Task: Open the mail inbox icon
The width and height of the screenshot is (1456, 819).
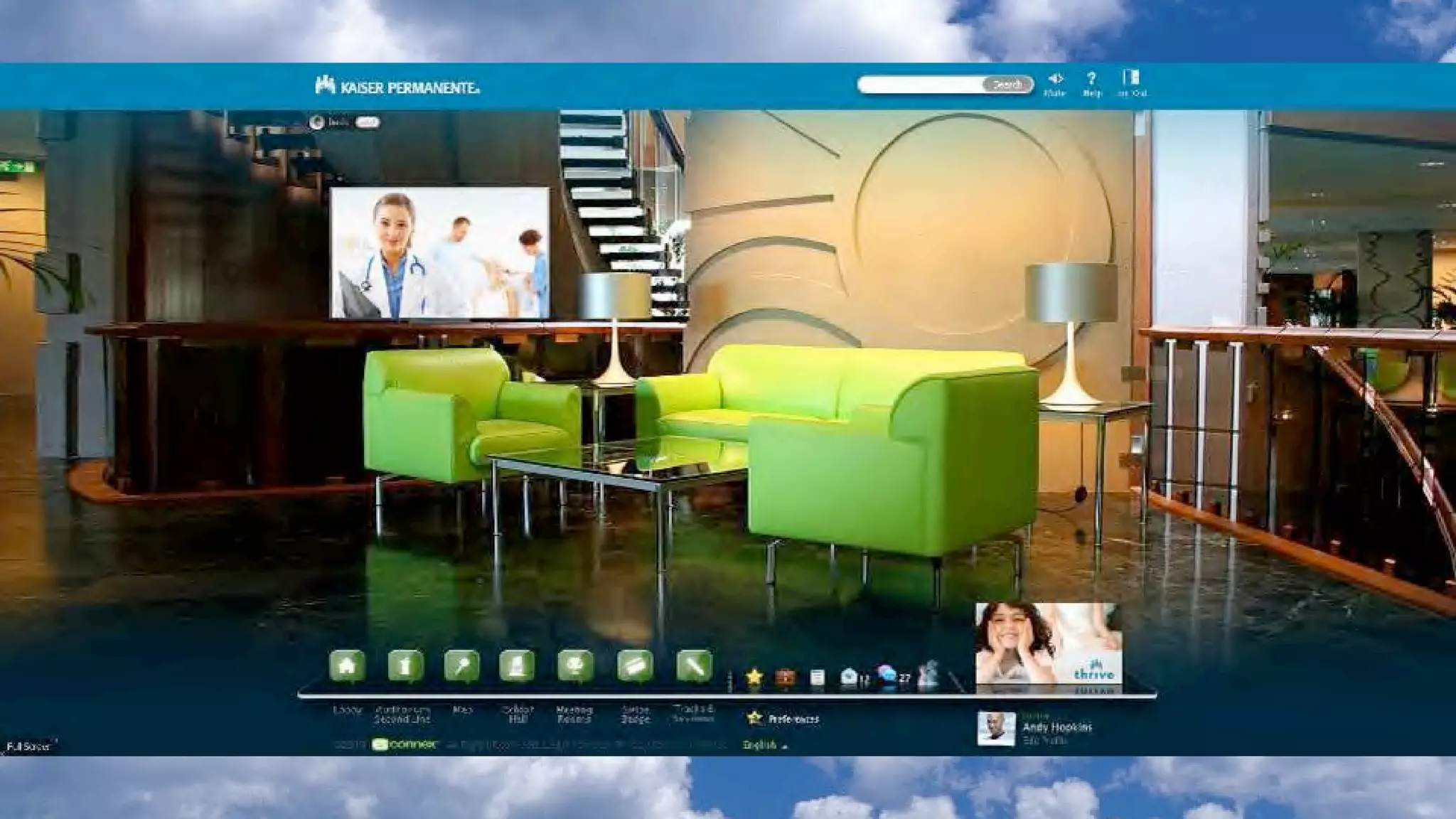Action: (849, 677)
